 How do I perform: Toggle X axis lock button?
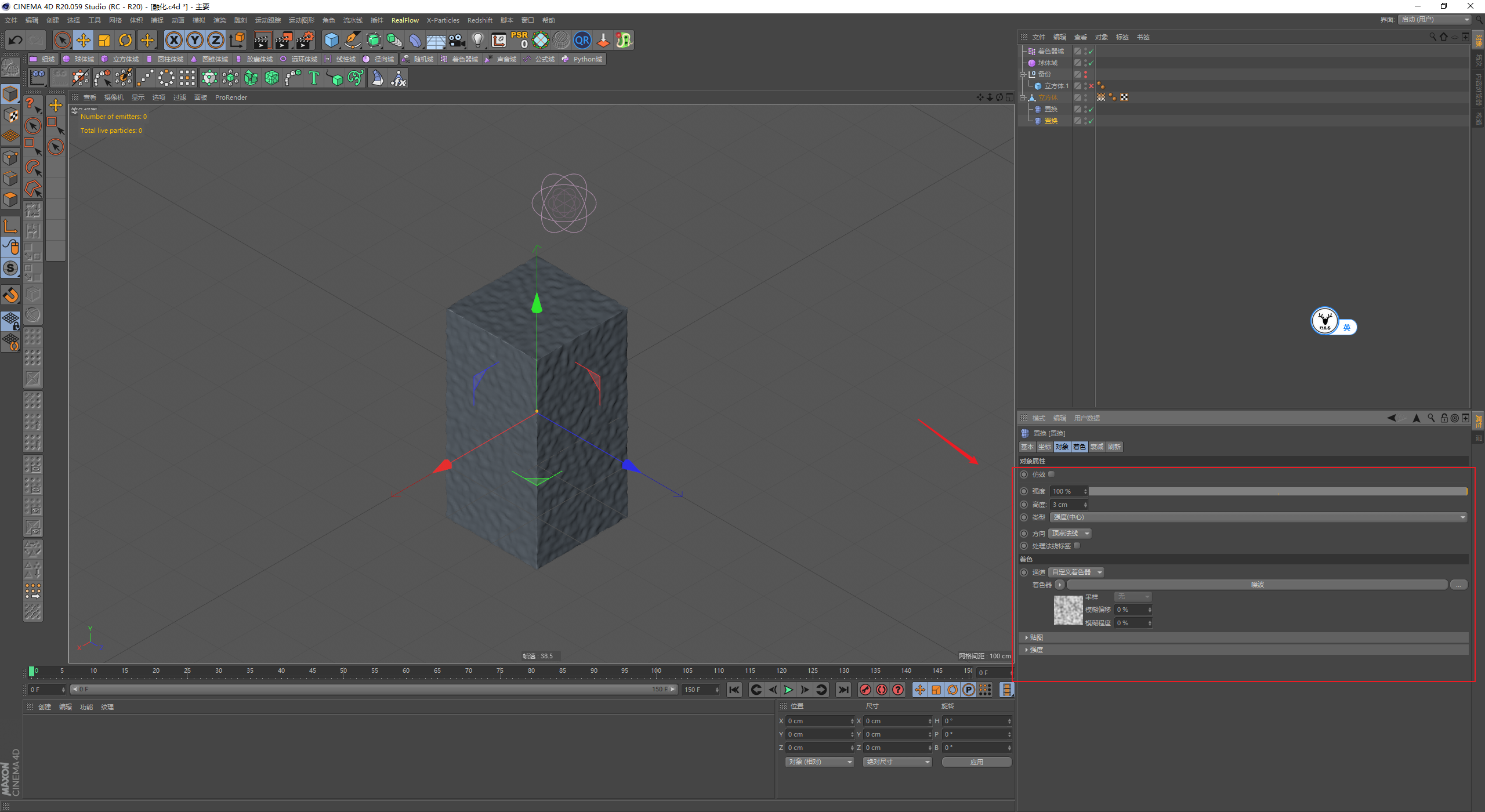(x=173, y=40)
